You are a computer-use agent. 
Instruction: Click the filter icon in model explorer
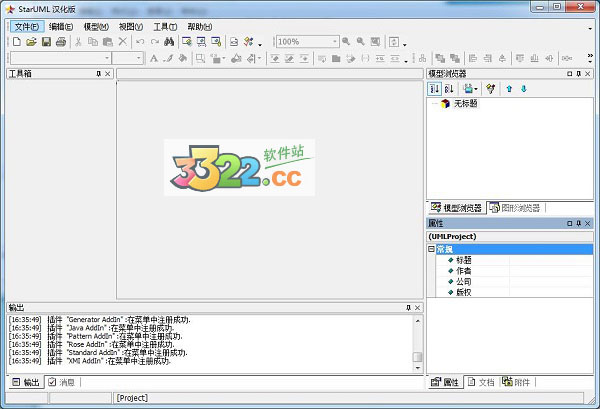491,89
